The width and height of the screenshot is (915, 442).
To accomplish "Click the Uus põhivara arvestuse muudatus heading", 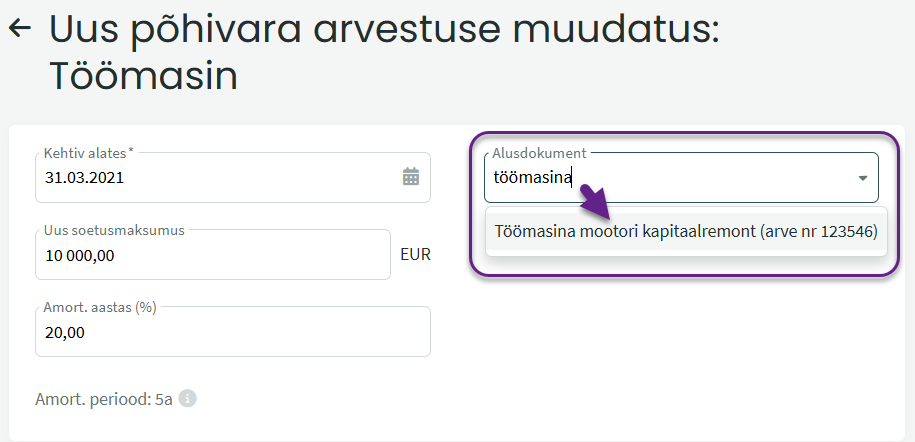I will (384, 29).
